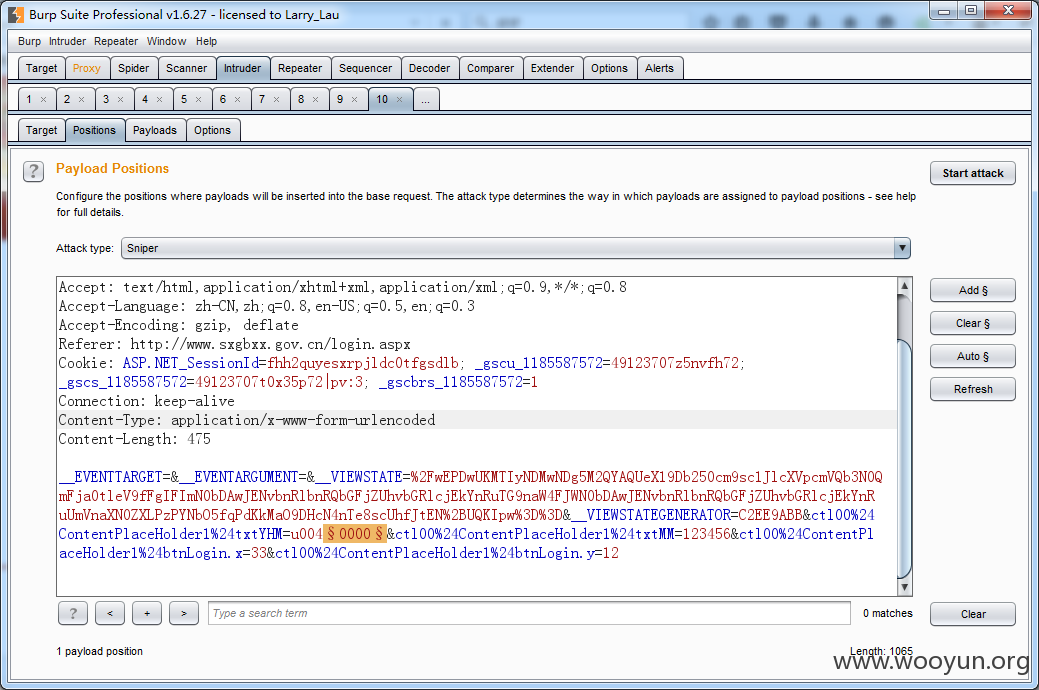1039x690 pixels.
Task: Click the Auto § button
Action: [973, 357]
